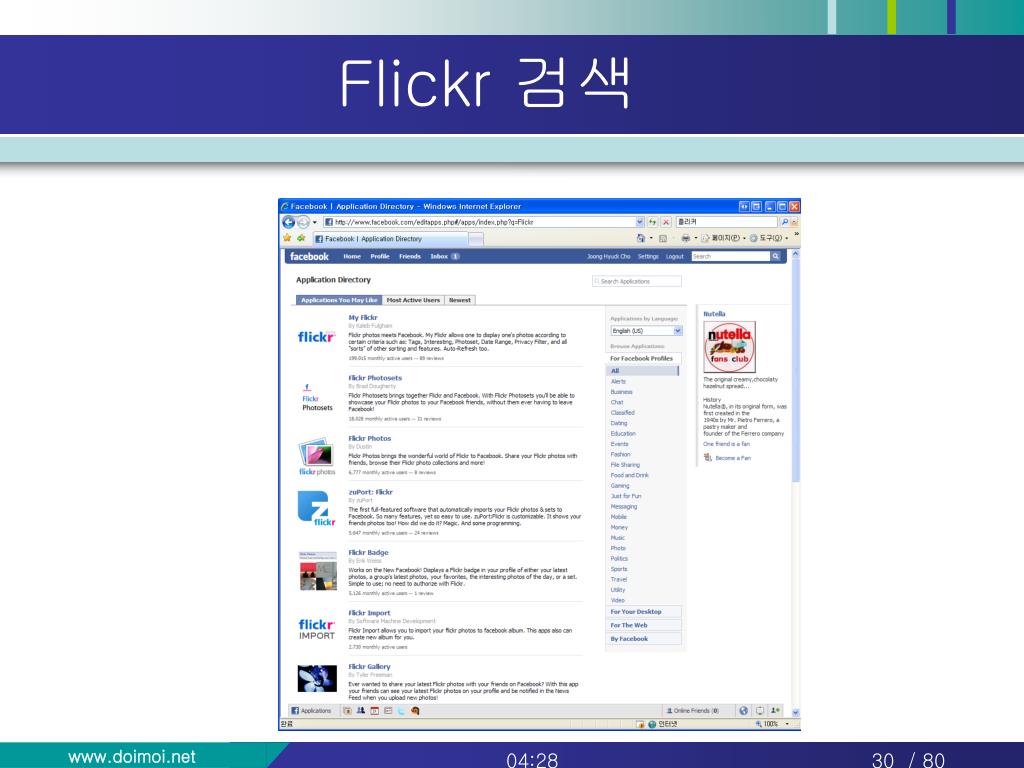Open the zuPort: Flickr application link
This screenshot has height=768, width=1024.
370,492
